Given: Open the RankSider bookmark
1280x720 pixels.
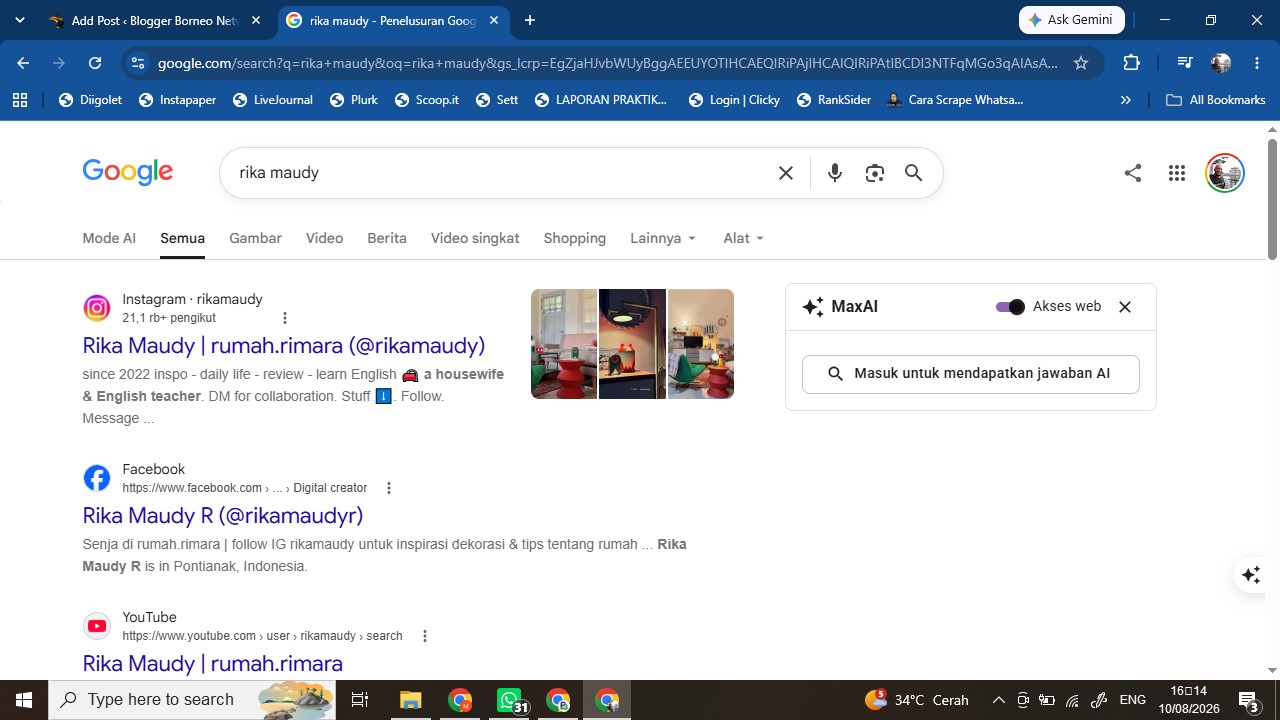Looking at the screenshot, I should tap(834, 100).
